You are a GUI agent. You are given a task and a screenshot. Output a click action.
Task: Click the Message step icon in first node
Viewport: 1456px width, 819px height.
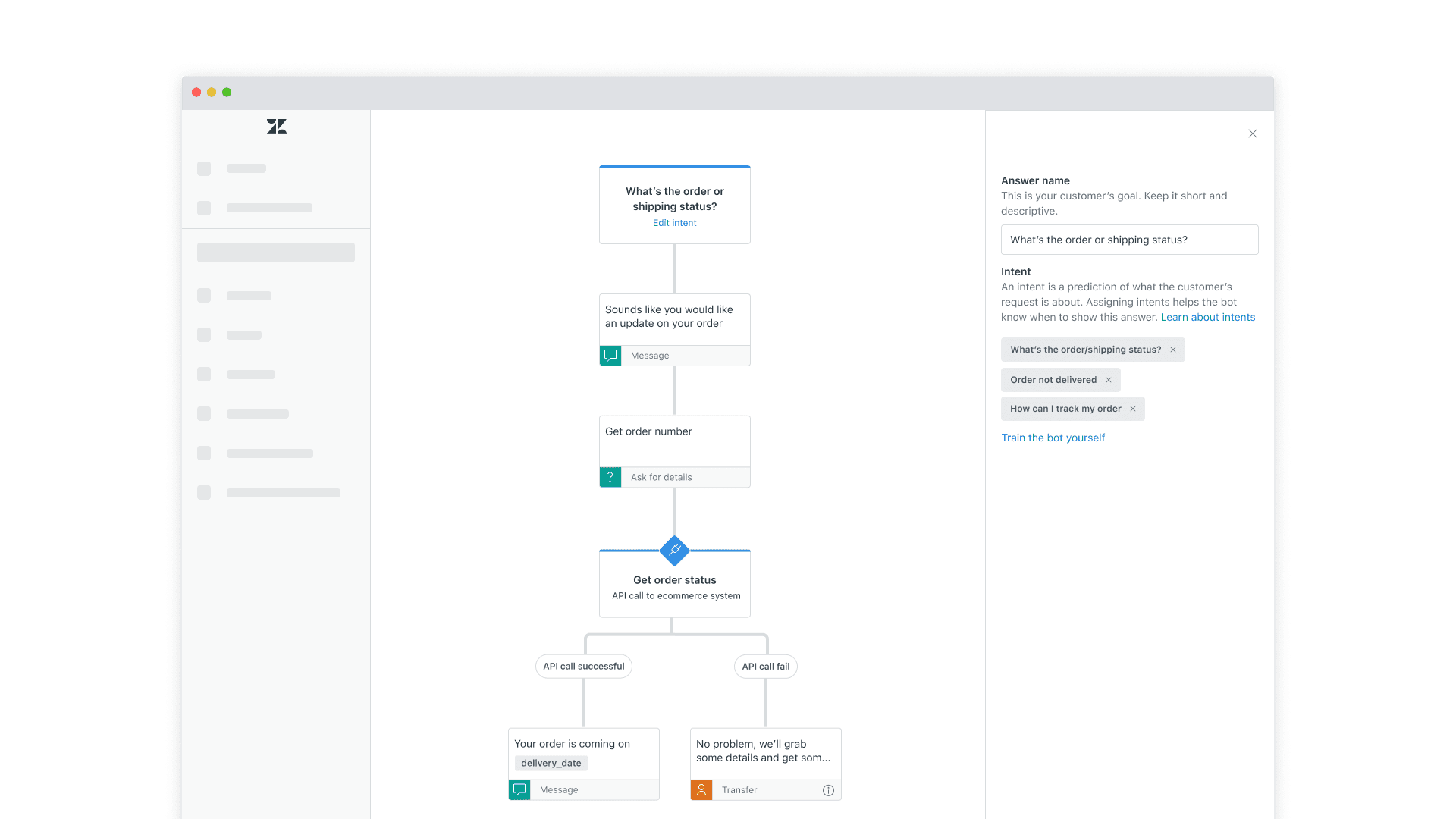[611, 355]
